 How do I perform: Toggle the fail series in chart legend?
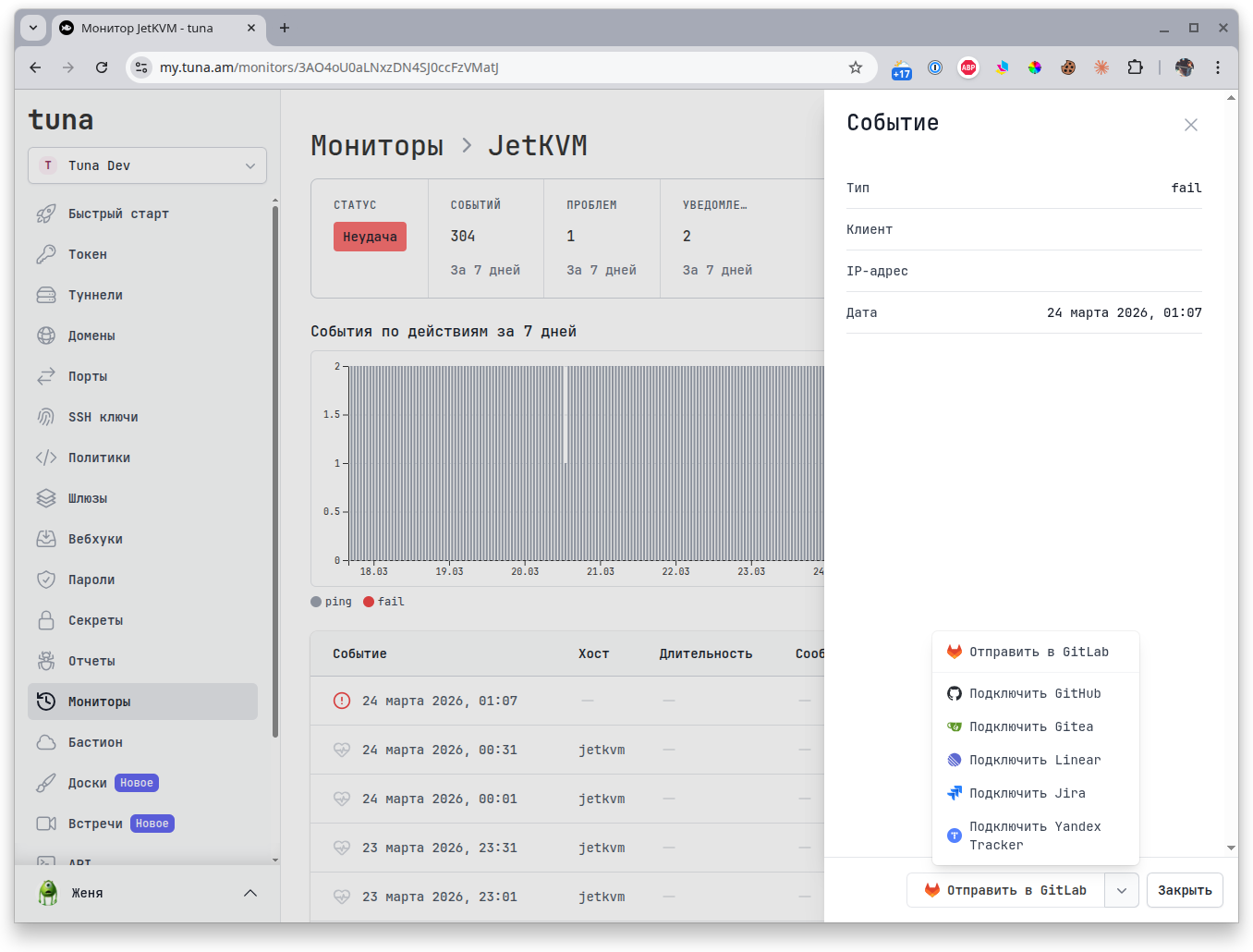(384, 602)
